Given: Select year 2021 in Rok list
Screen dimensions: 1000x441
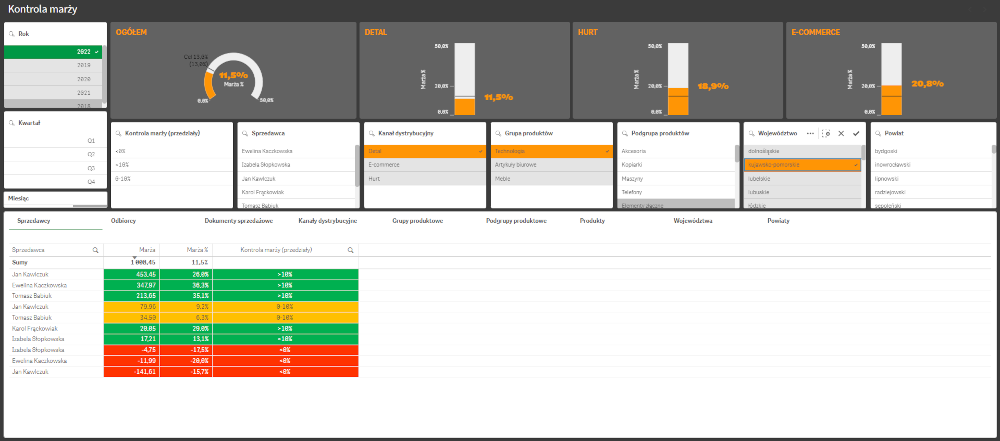Looking at the screenshot, I should click(53, 93).
